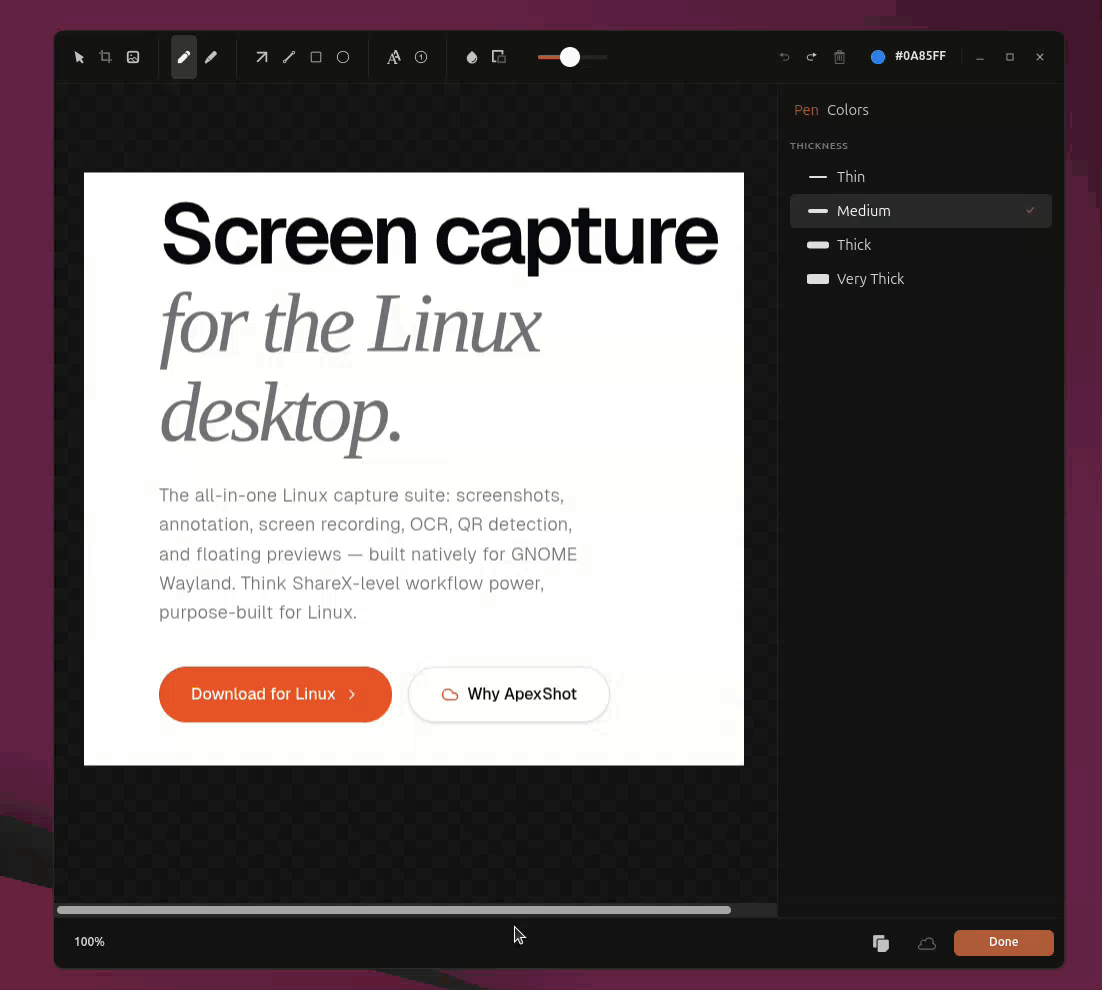Screen dimensions: 1102x990
Task: Open the Colors tab
Action: (x=848, y=110)
